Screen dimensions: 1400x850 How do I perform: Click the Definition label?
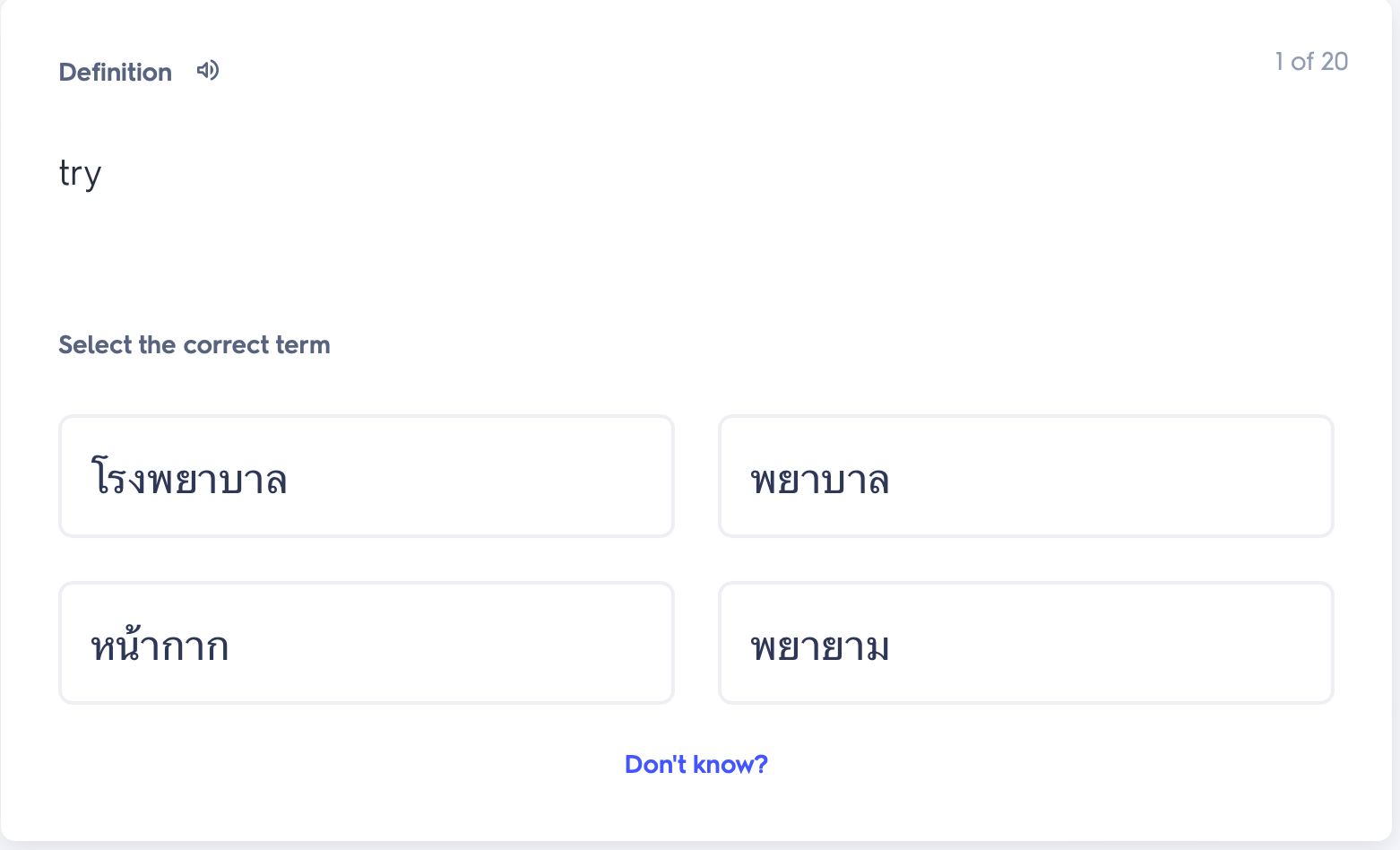coord(115,72)
